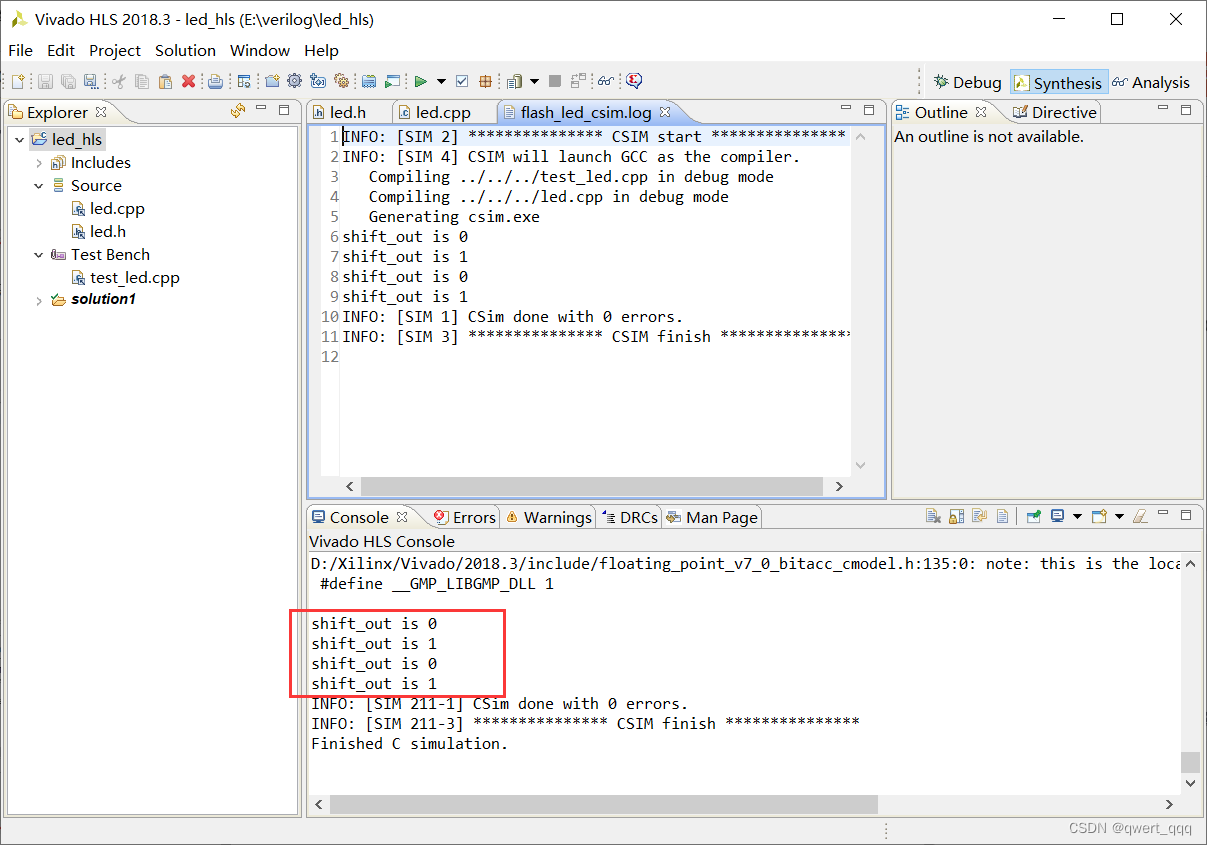Viewport: 1207px width, 845px height.
Task: Click the New Project folder icon
Action: pos(272,81)
